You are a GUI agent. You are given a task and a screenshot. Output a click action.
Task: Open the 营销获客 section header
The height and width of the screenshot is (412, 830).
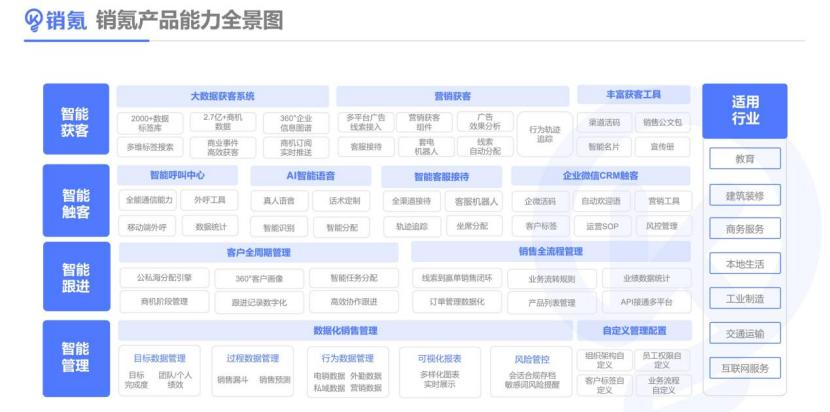tap(452, 96)
